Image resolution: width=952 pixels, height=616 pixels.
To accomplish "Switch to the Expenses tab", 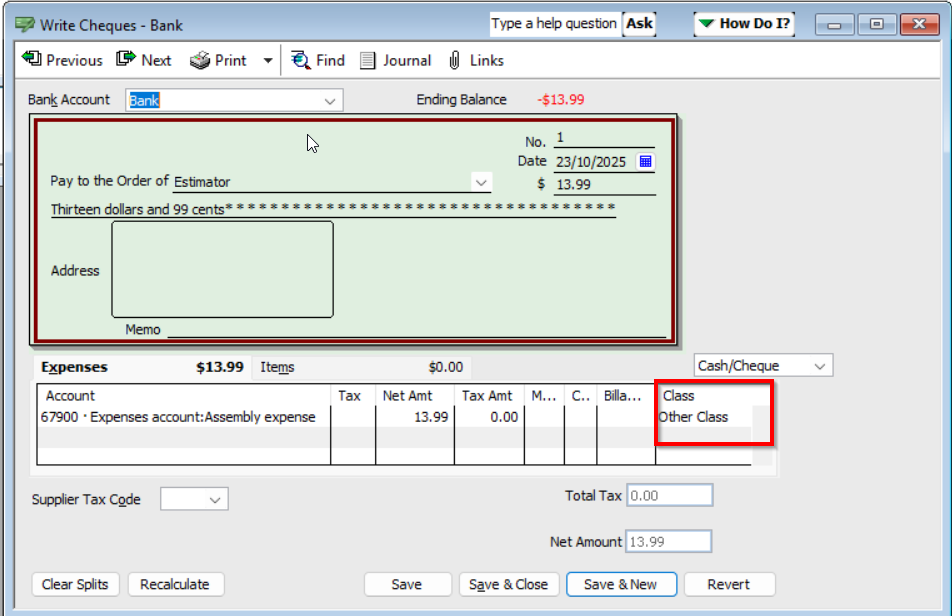I will coord(141,367).
